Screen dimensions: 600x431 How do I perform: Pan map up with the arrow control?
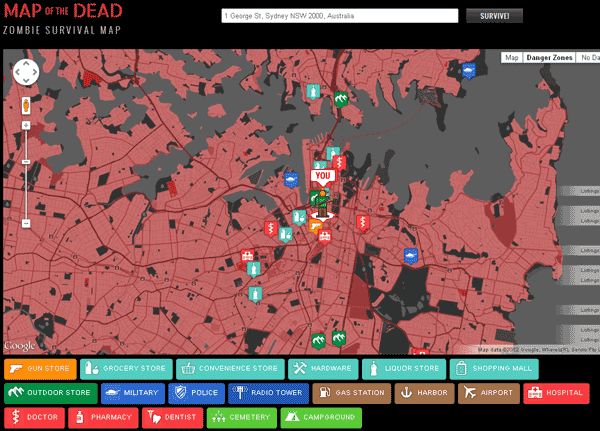point(26,63)
